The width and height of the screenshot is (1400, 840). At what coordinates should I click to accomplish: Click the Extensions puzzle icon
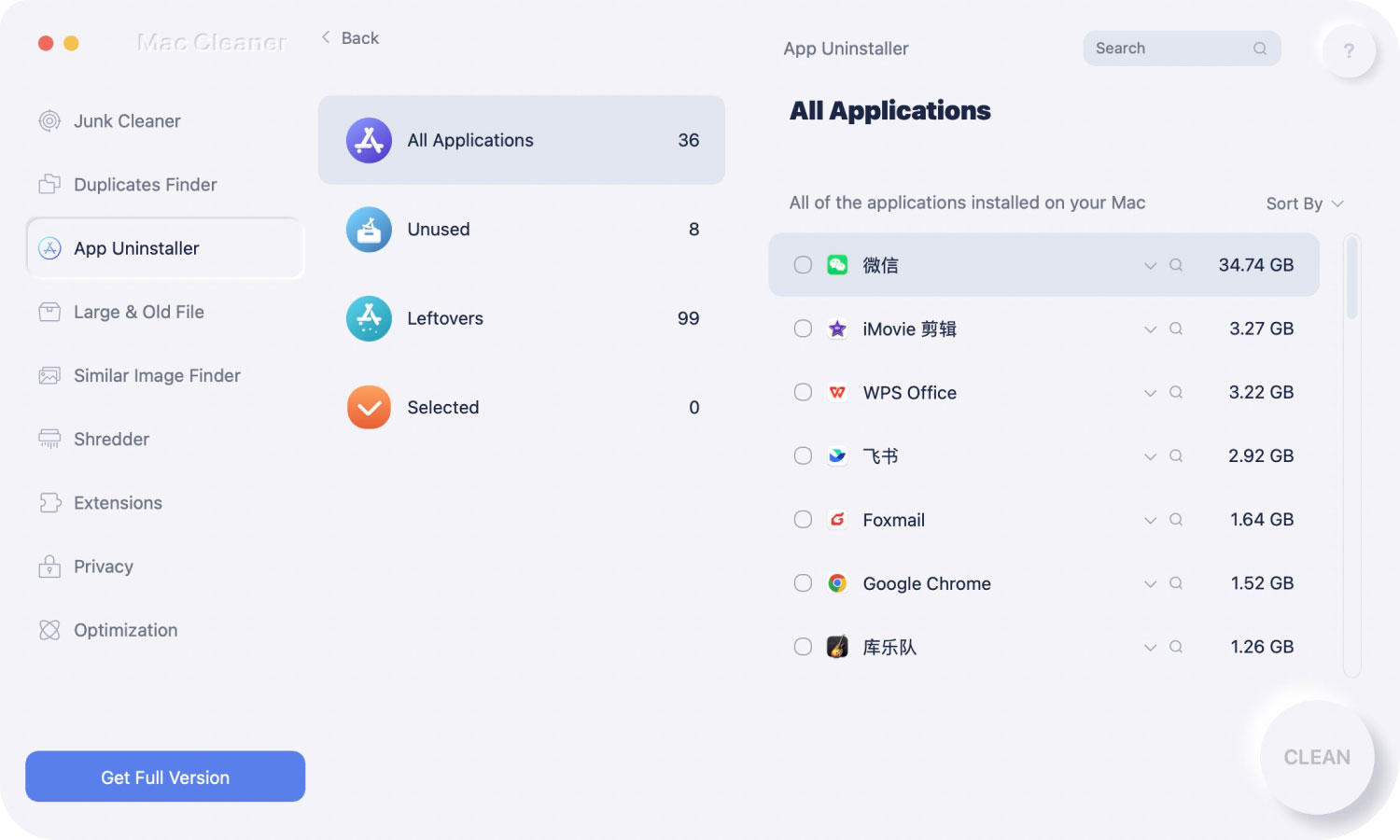pos(49,503)
